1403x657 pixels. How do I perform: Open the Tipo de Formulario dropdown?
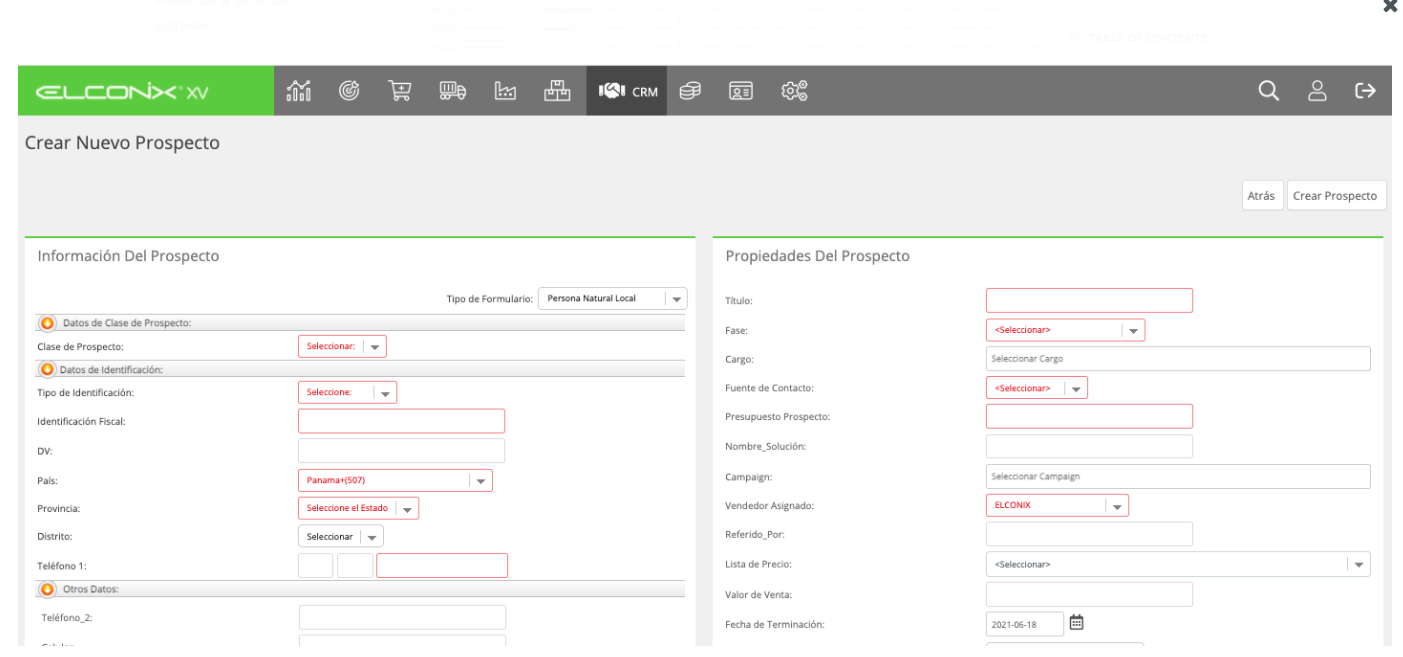[x=613, y=299]
